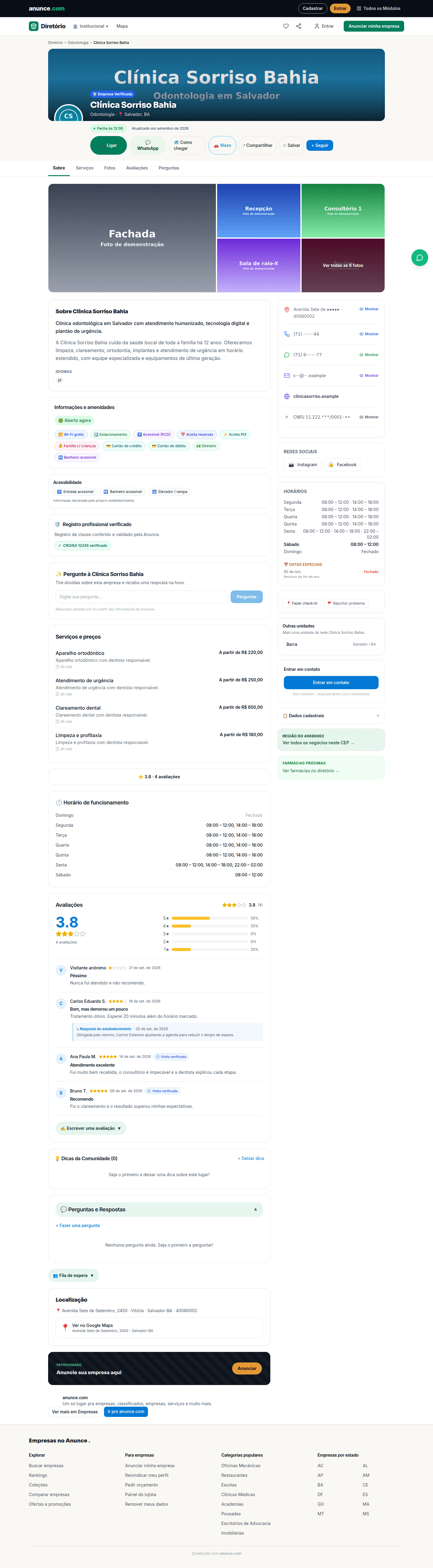Screen dimensions: 433x1568
Task: Click the address location pin icon
Action: 287,309
